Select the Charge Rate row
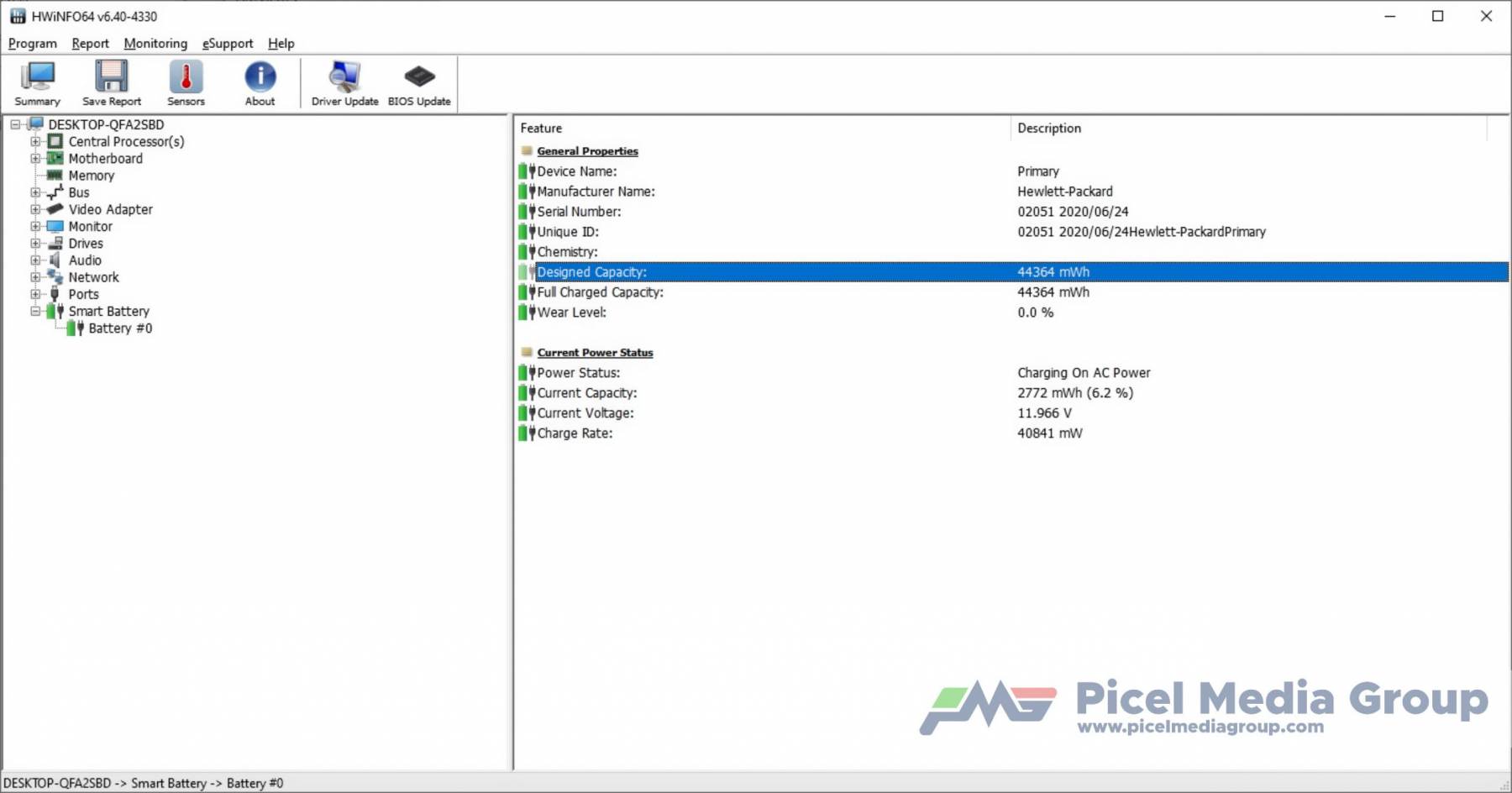1512x793 pixels. pyautogui.click(x=575, y=433)
